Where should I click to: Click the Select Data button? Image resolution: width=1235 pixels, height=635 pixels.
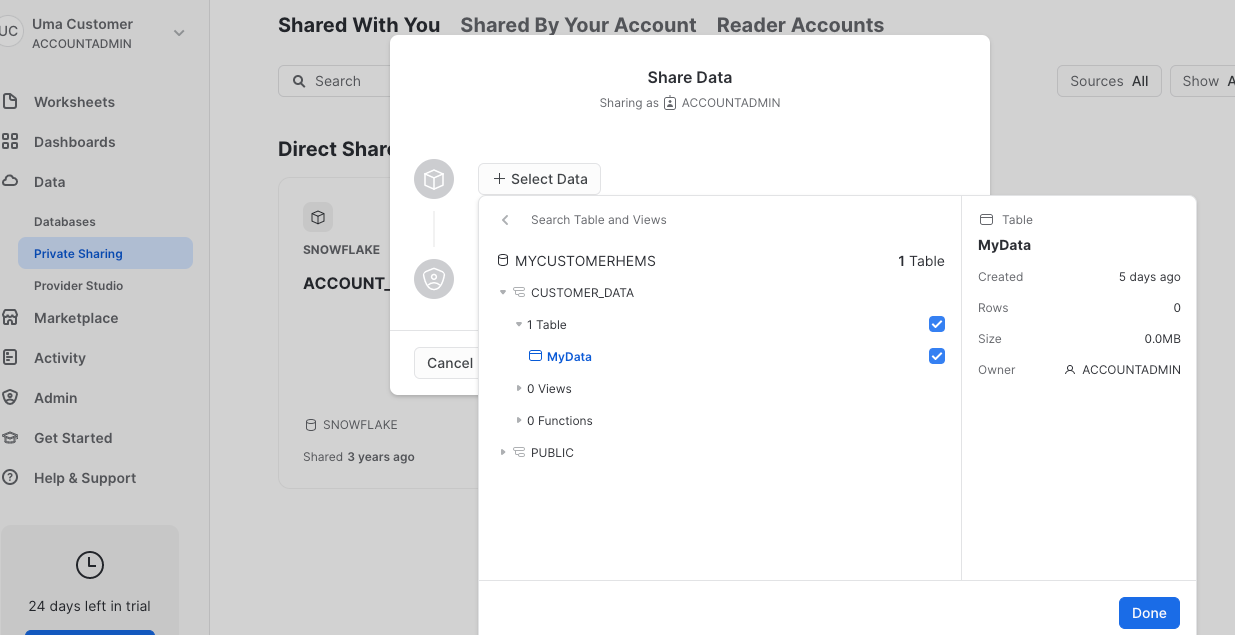tap(539, 179)
